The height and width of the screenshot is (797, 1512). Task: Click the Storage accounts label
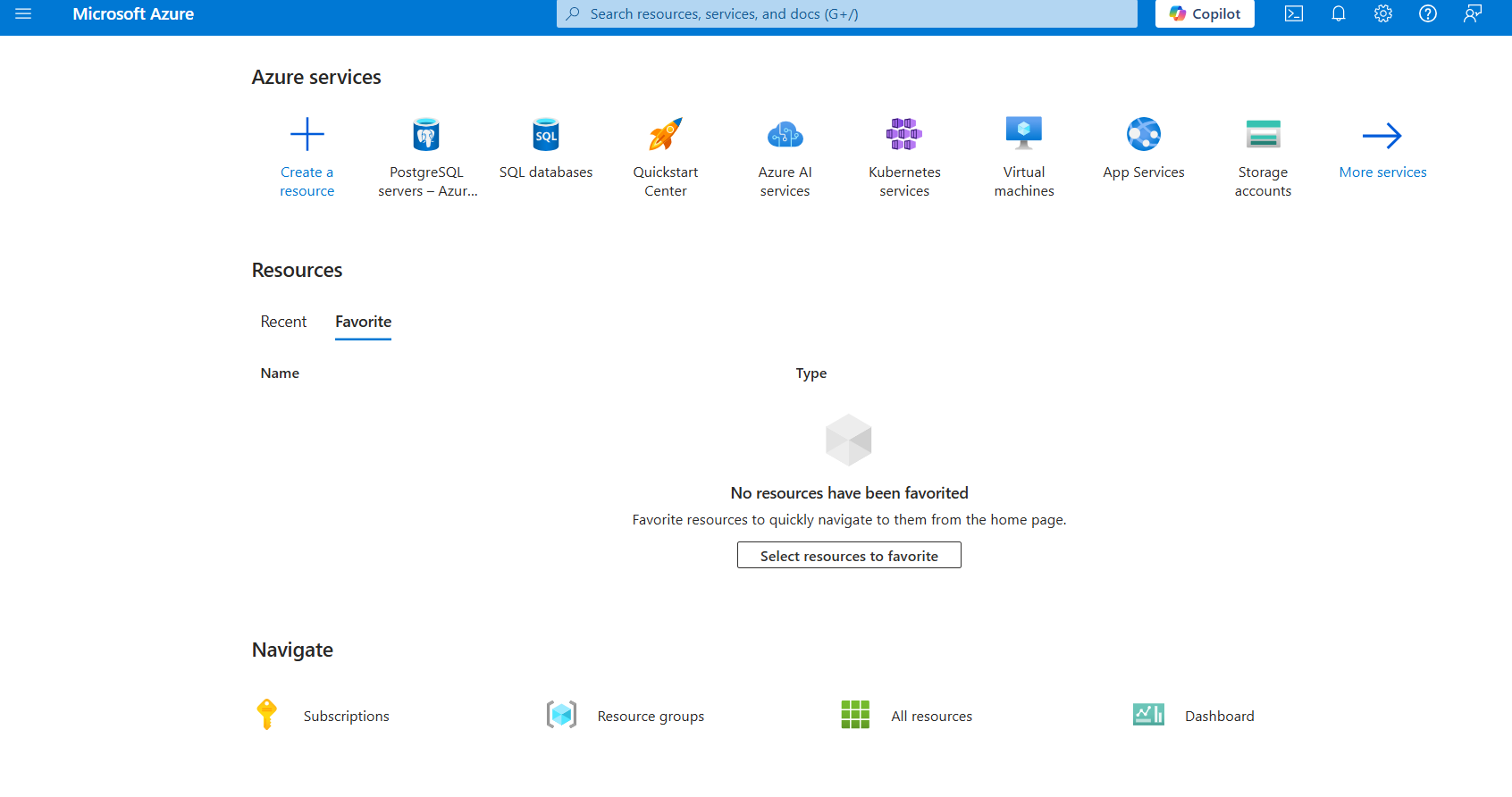(1264, 181)
